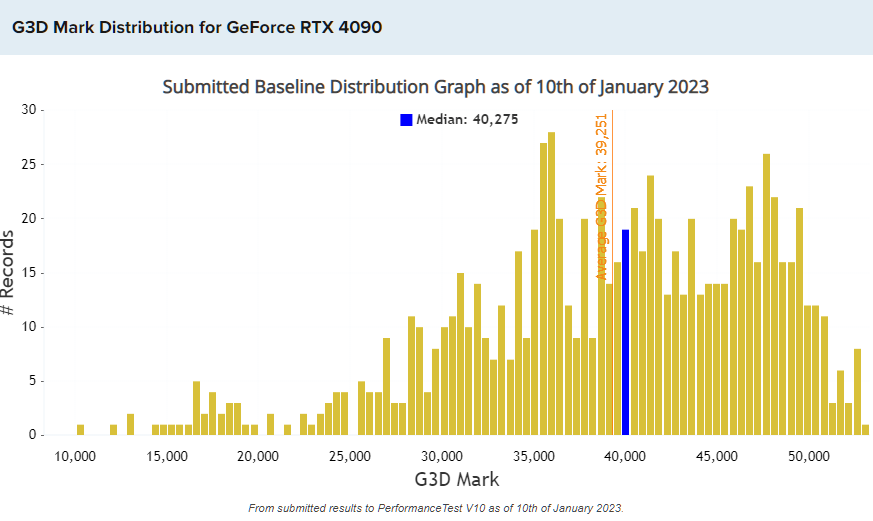Click the "10,000" x-axis label
The height and width of the screenshot is (521, 873).
[x=75, y=456]
